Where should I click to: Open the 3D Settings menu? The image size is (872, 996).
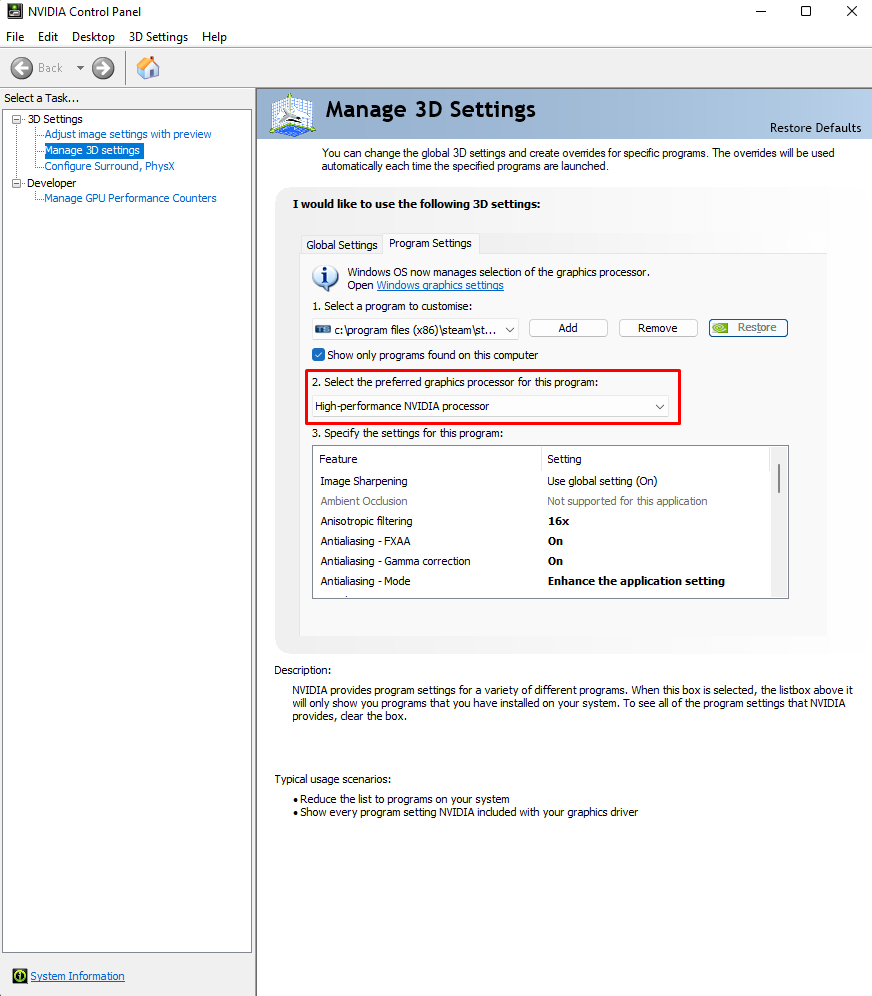[x=158, y=37]
